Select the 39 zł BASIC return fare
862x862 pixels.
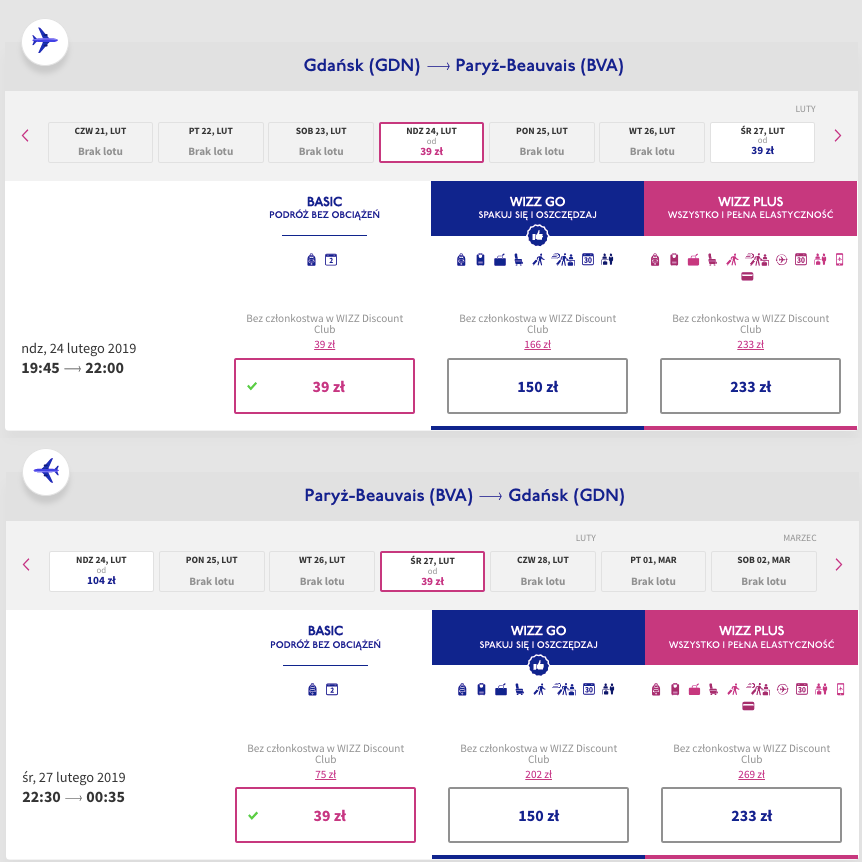coord(325,815)
